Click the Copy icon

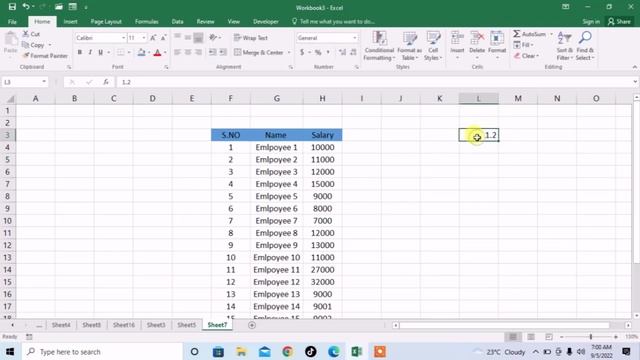(x=26, y=45)
